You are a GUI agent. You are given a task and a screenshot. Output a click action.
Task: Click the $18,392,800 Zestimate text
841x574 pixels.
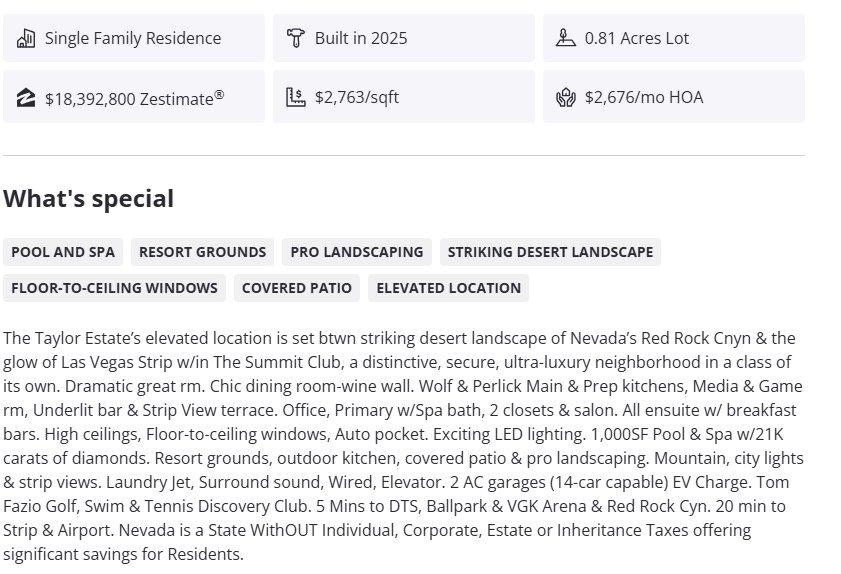coord(134,98)
